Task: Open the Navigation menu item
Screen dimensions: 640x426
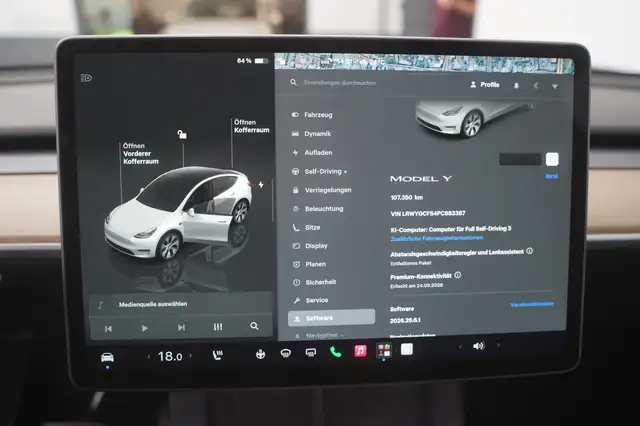Action: pyautogui.click(x=319, y=336)
